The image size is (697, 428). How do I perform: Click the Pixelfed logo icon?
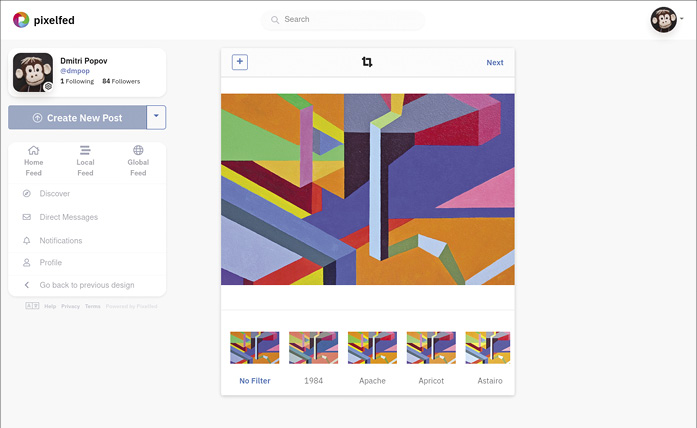[21, 20]
